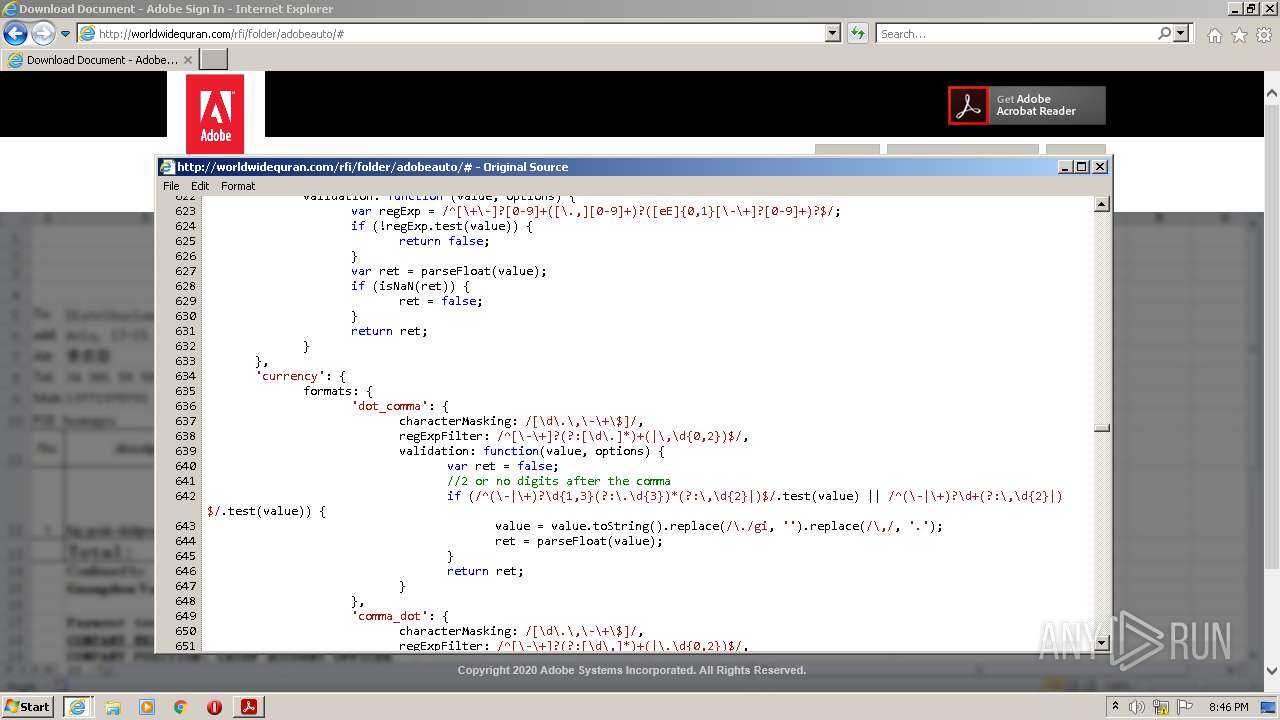
Task: Click browser page scrollbar up arrow
Action: click(1272, 93)
